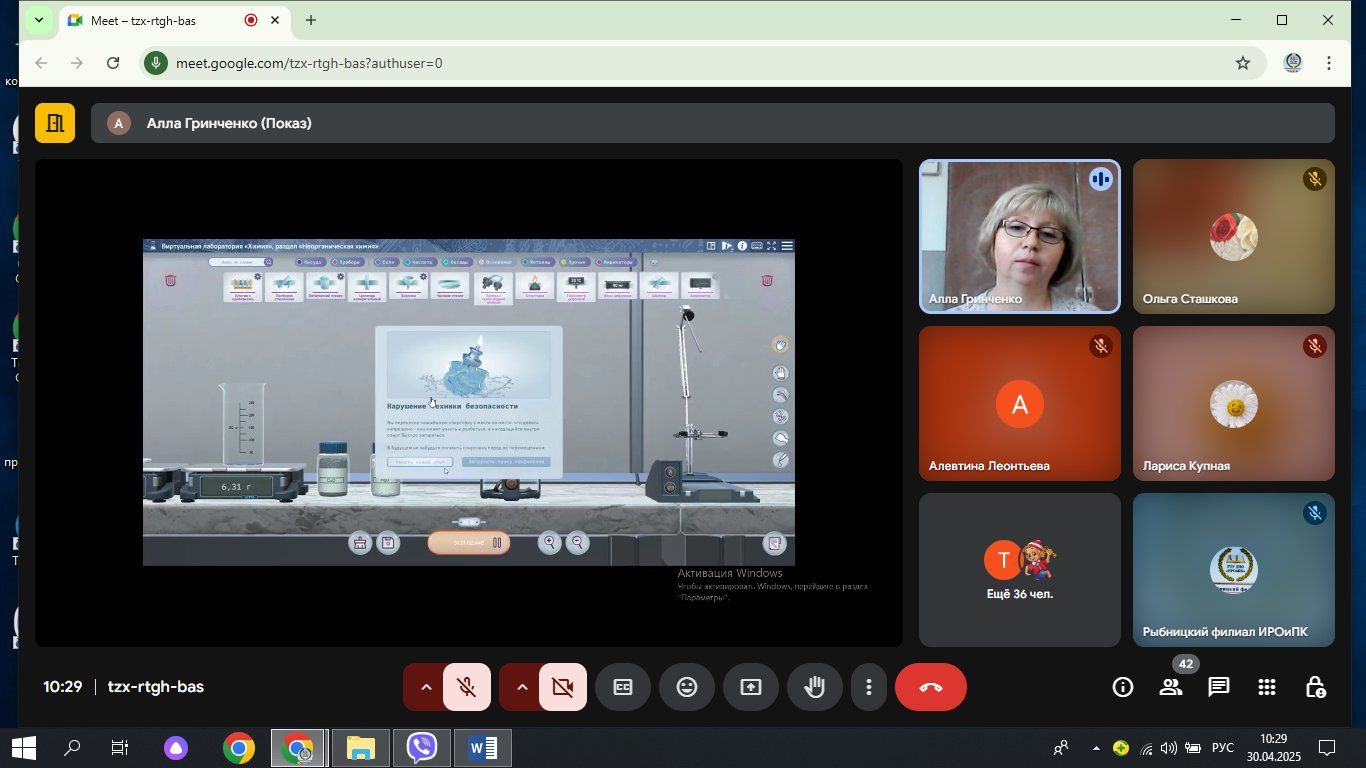Toggle lab fullscreen arrows icon
This screenshot has width=1366, height=768.
(x=771, y=246)
